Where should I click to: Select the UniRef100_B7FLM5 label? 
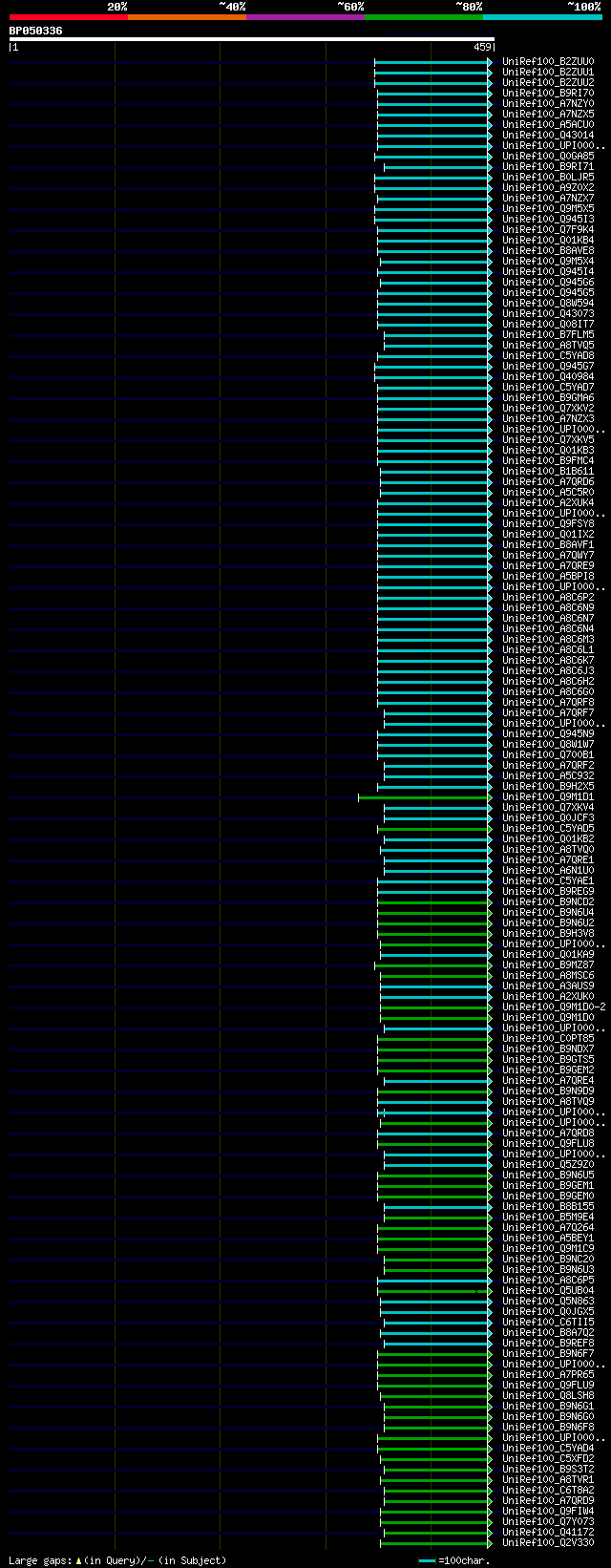[x=548, y=335]
